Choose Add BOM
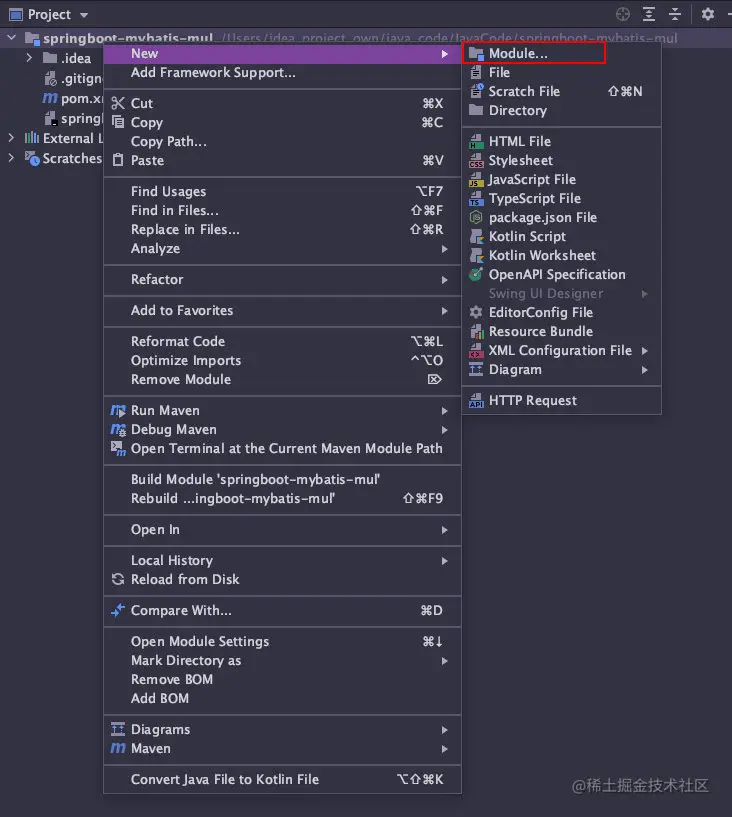 (x=282, y=699)
